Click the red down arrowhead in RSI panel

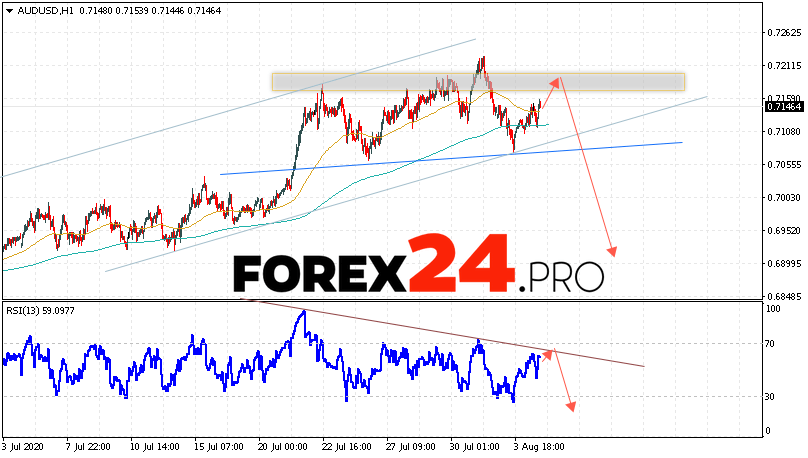coord(572,405)
